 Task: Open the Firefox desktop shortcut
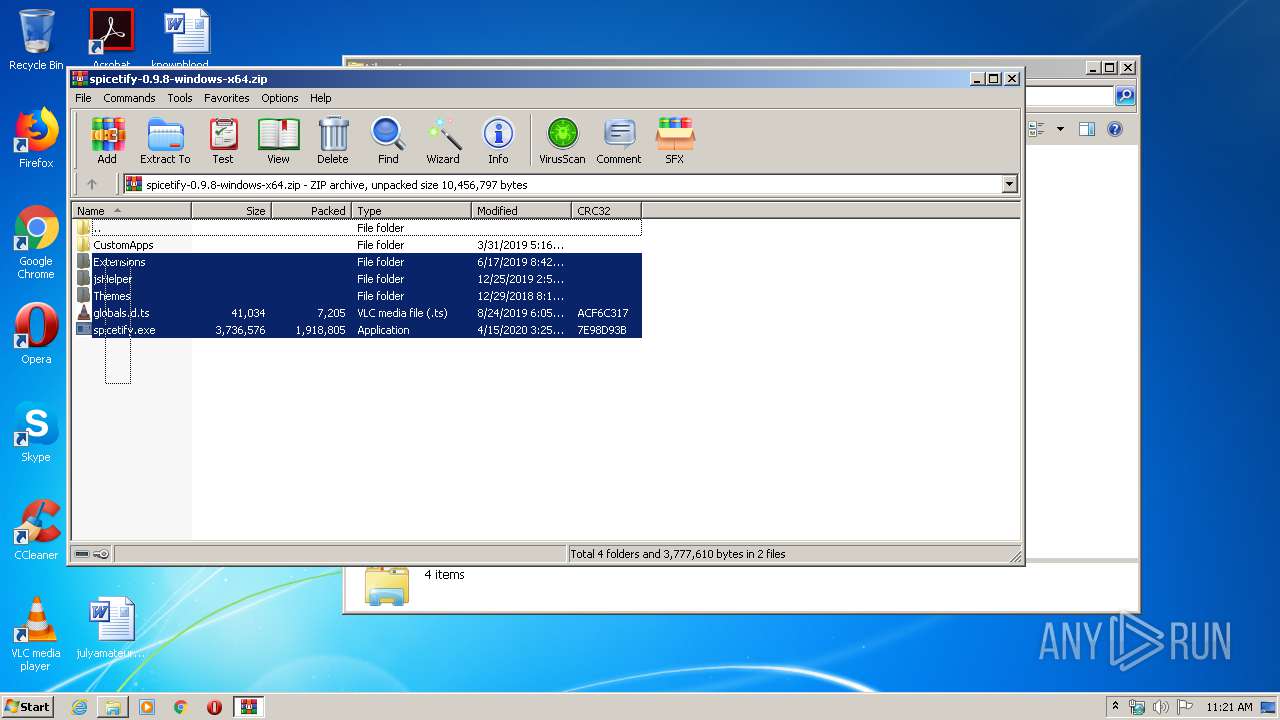pos(36,138)
